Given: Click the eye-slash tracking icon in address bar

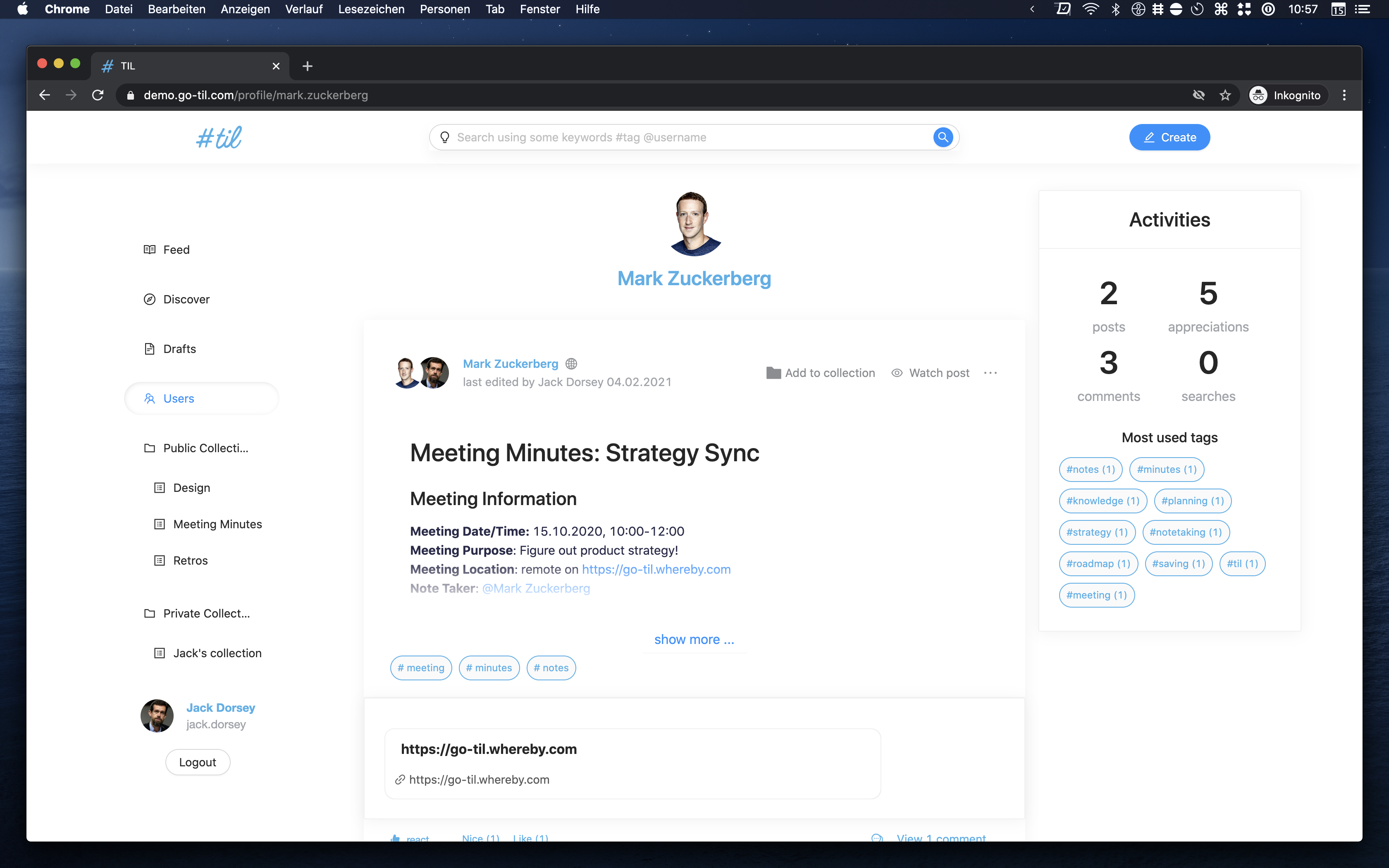Looking at the screenshot, I should (x=1198, y=95).
